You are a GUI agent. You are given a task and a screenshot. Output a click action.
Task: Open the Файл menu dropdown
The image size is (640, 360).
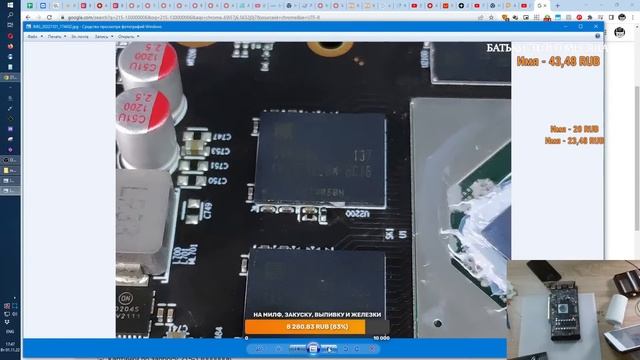pyautogui.click(x=35, y=36)
